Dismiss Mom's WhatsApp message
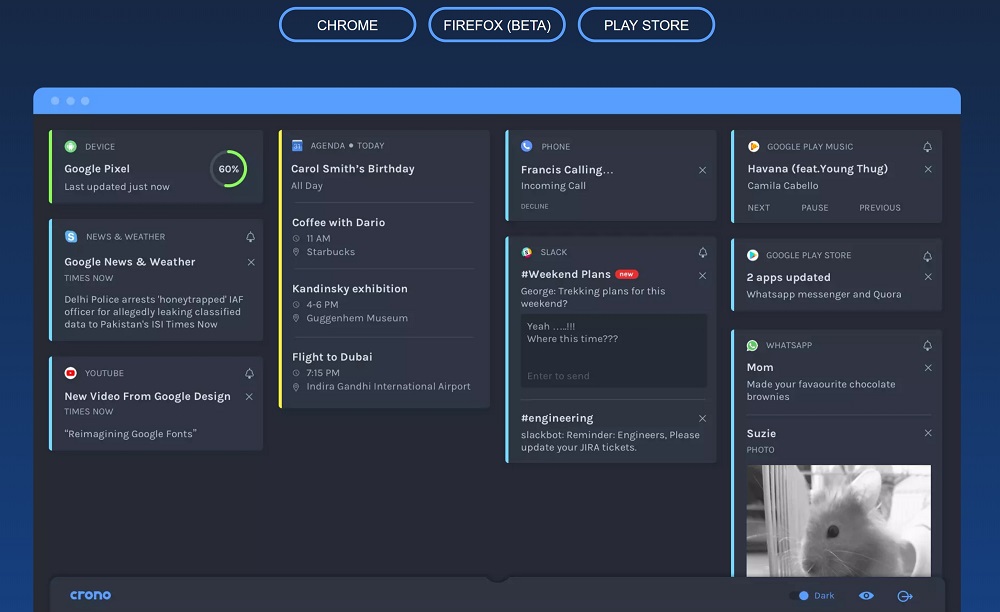The image size is (1000, 612). click(x=928, y=368)
